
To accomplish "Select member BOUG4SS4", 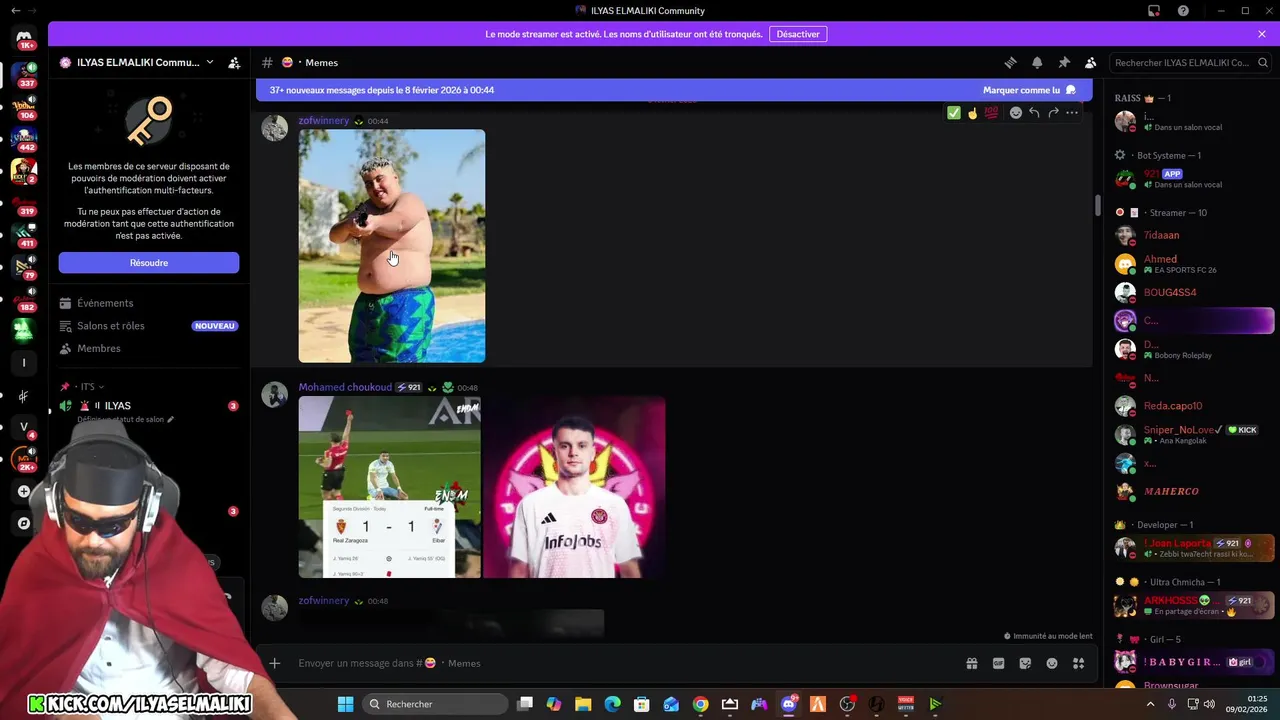I will click(x=1194, y=293).
